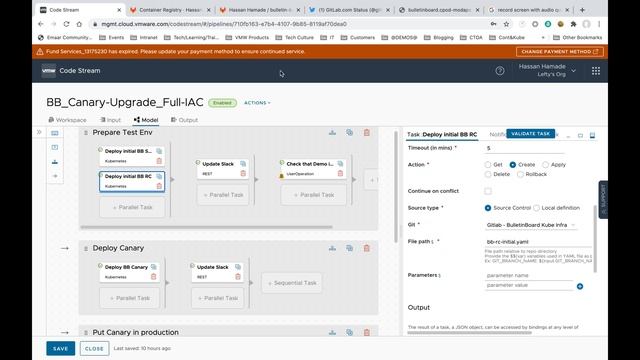Select the Deploy initial BB S... task card

point(131,156)
